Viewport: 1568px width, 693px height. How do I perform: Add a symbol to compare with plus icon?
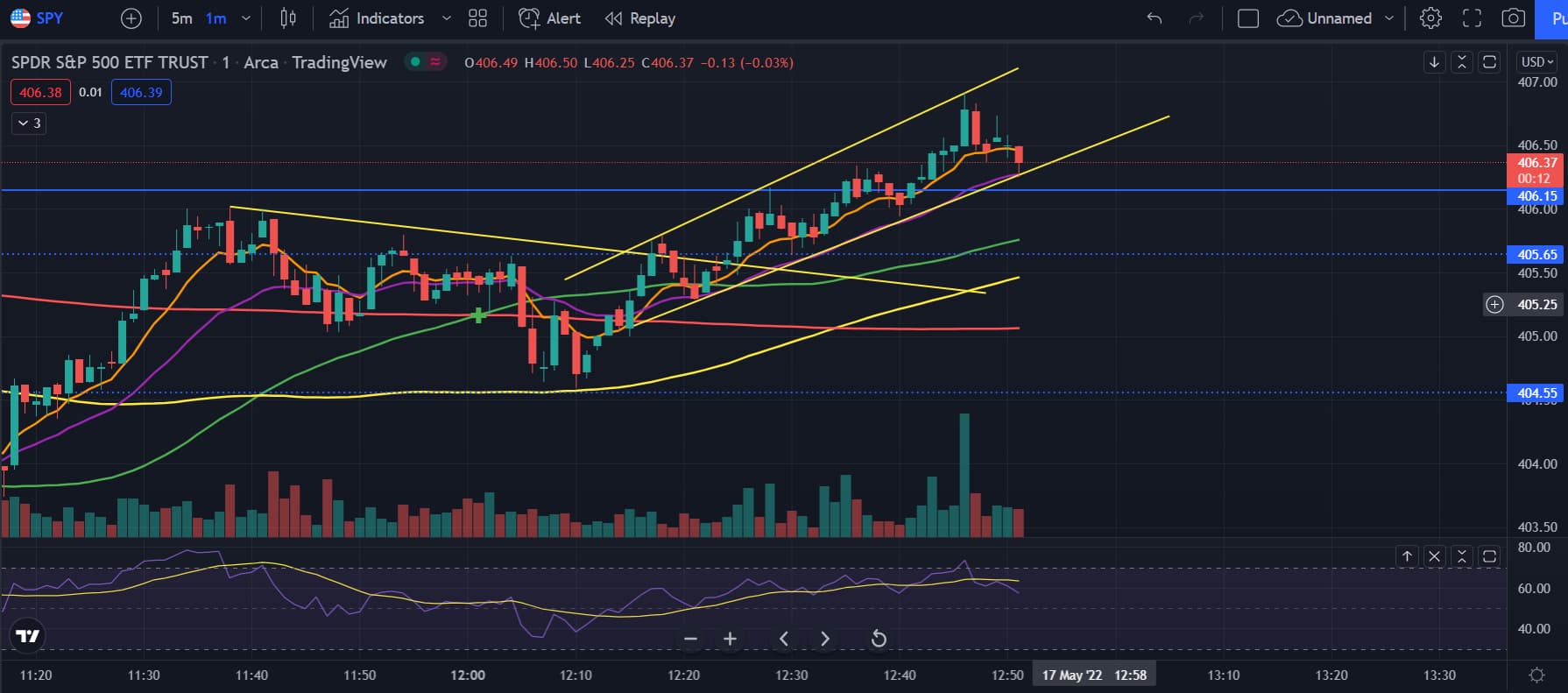click(x=131, y=18)
